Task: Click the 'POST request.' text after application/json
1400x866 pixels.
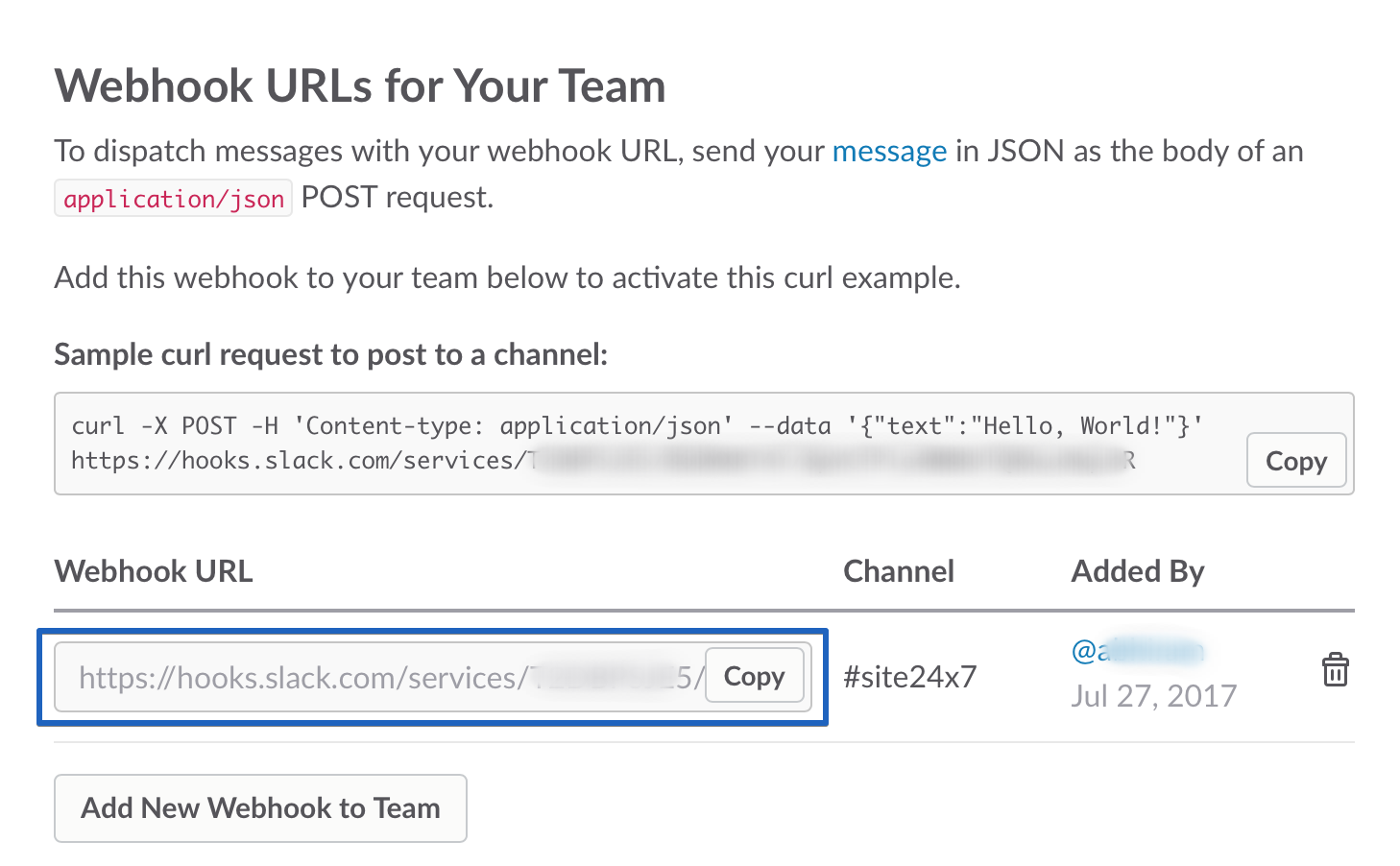Action: coord(397,198)
